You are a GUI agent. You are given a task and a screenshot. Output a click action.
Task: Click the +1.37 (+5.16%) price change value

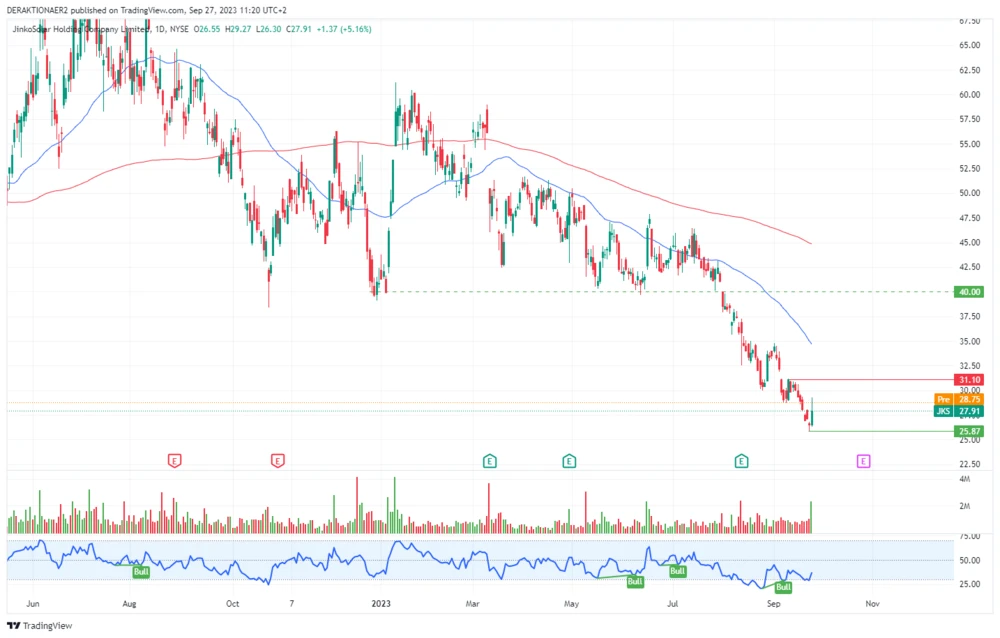pyautogui.click(x=343, y=29)
